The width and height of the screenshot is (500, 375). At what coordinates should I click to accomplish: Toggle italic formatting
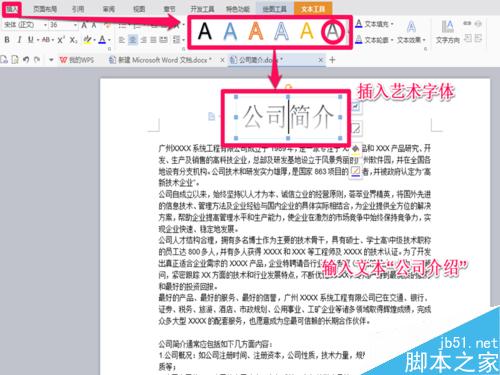pyautogui.click(x=19, y=40)
